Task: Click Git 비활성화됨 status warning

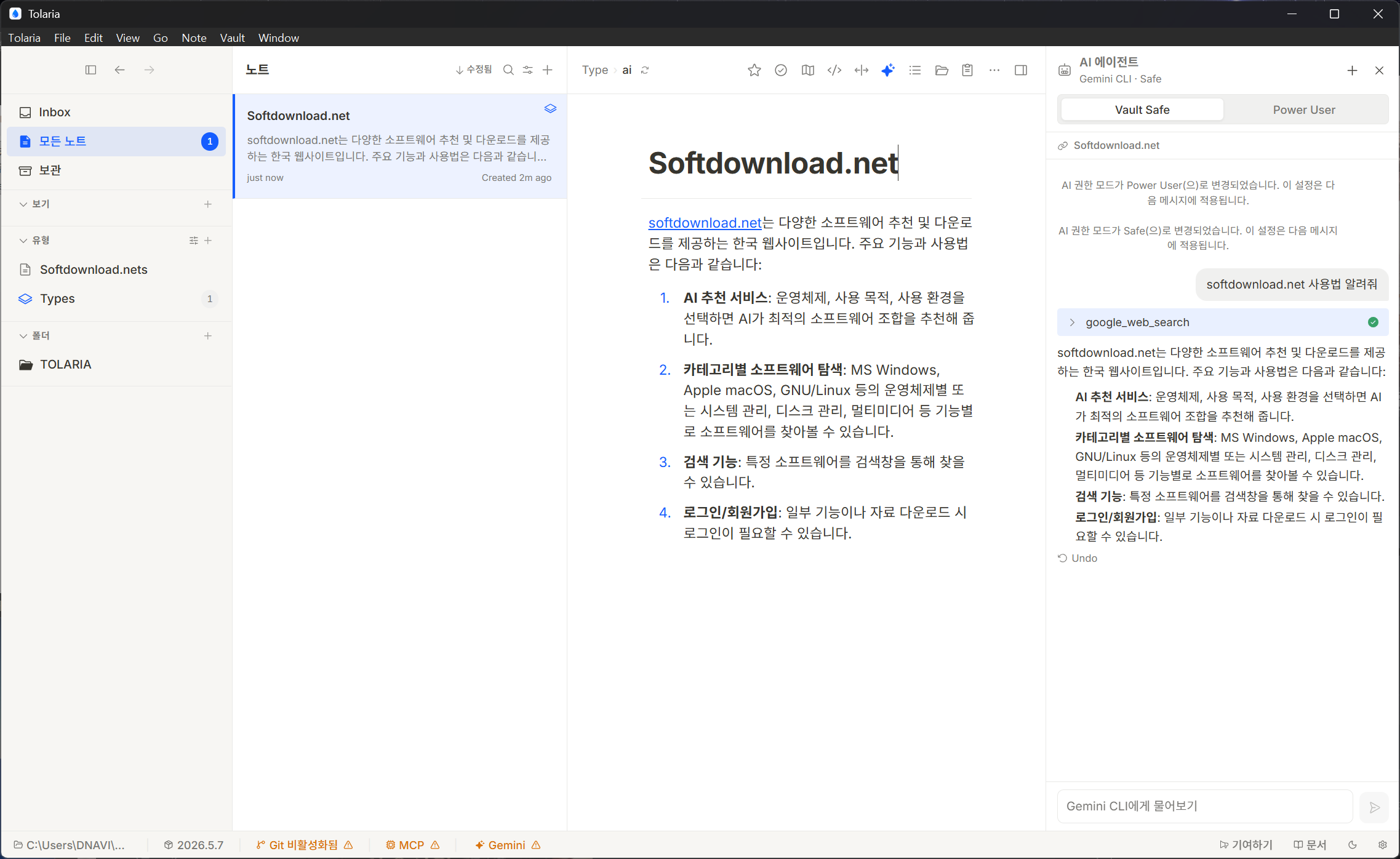Action: [304, 845]
